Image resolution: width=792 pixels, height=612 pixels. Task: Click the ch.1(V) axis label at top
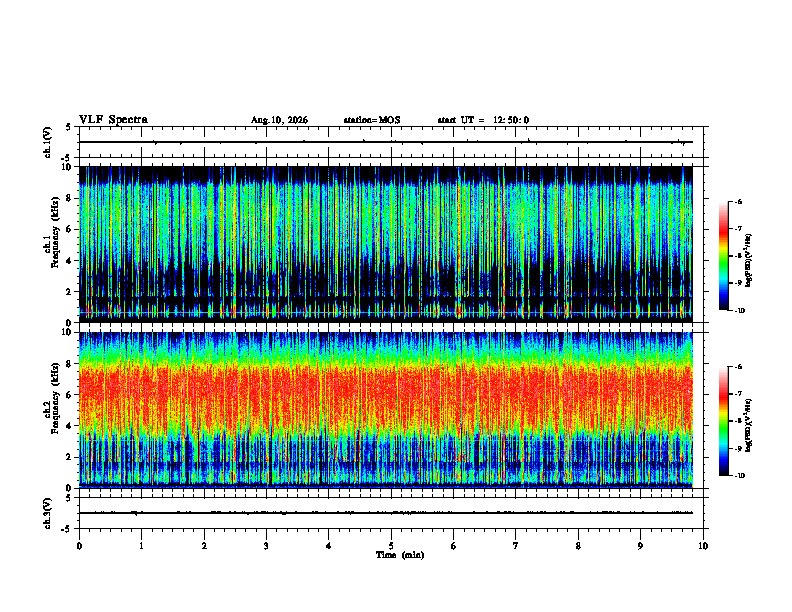[x=48, y=142]
